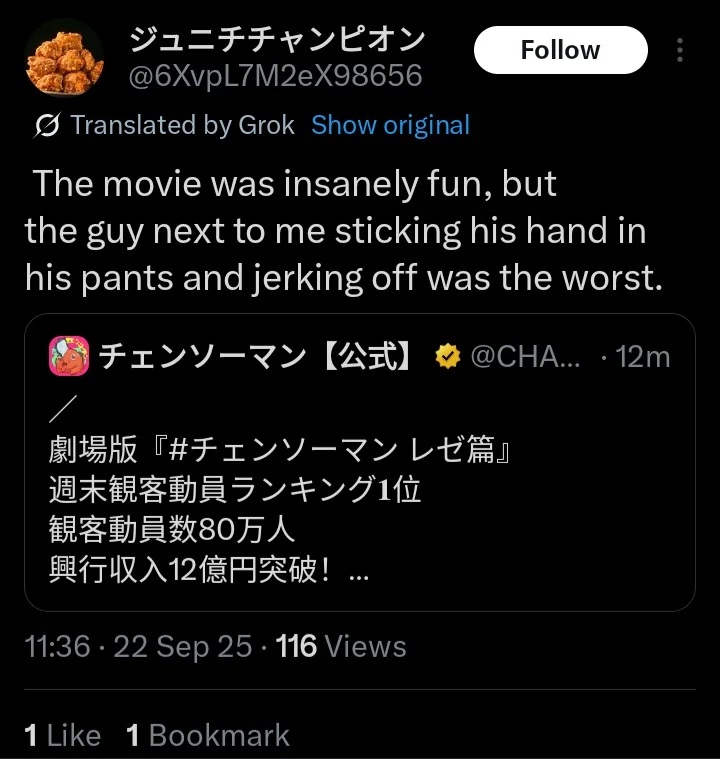This screenshot has width=720, height=759.
Task: Open the three-dot more options menu
Action: (x=680, y=50)
